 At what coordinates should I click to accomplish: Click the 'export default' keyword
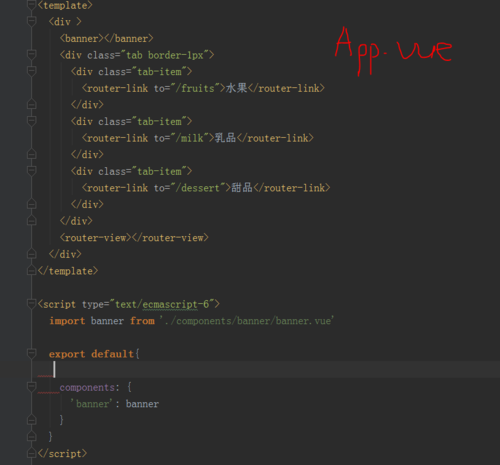(91, 354)
